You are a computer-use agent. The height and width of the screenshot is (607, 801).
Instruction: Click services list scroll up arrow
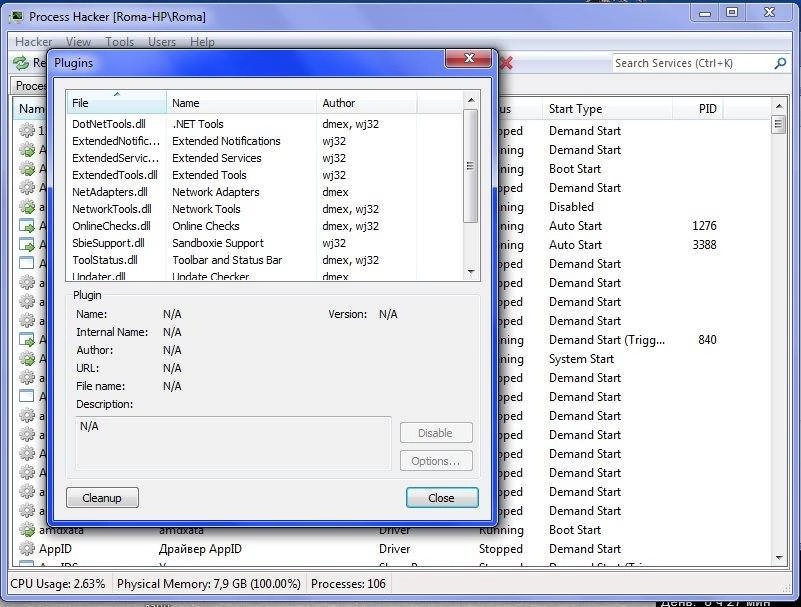pyautogui.click(x=779, y=106)
